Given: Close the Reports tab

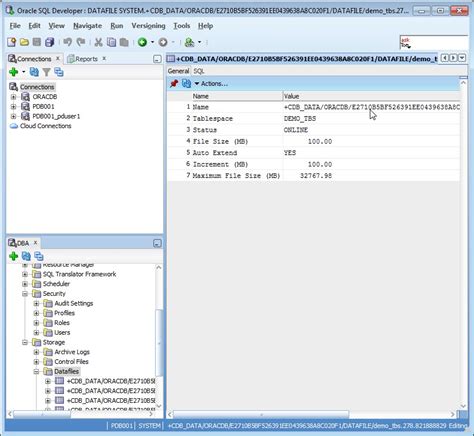Looking at the screenshot, I should (x=104, y=58).
